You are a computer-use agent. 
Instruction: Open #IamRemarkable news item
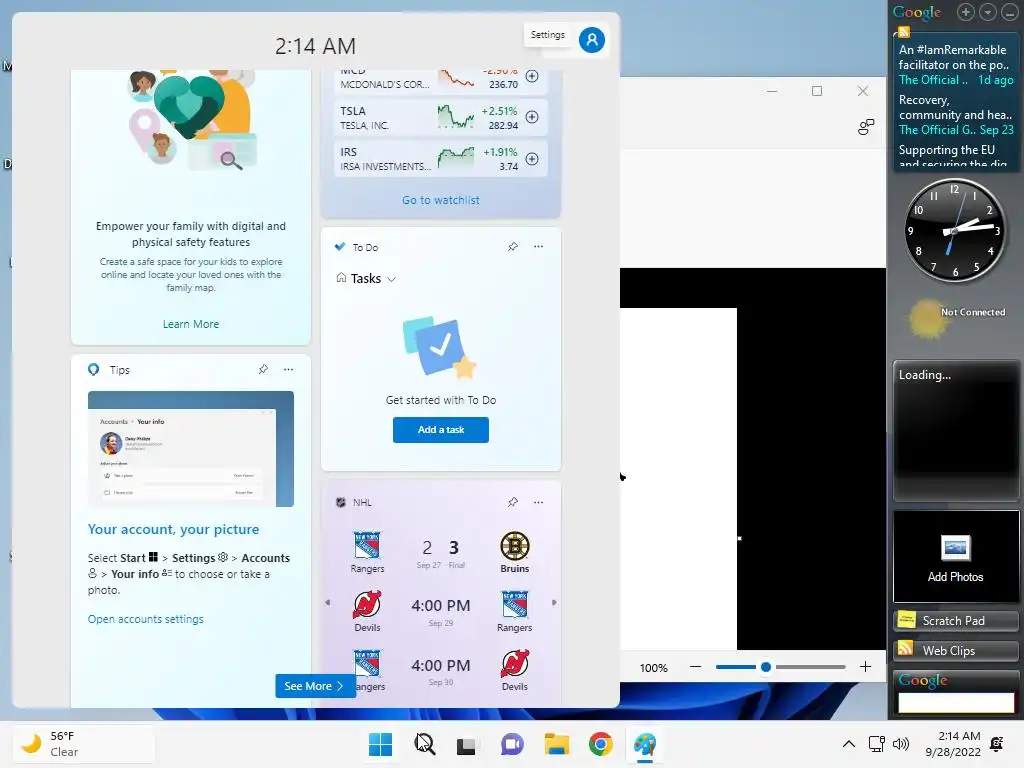[x=955, y=65]
